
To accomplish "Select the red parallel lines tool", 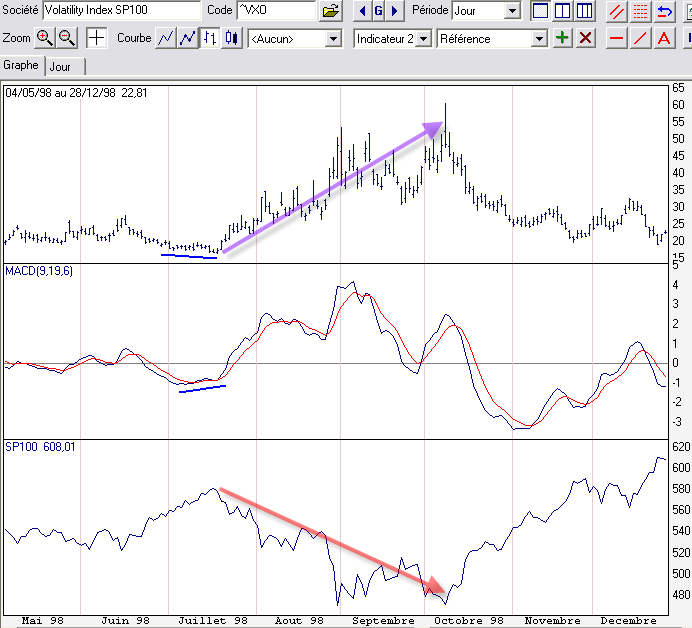I will point(617,11).
